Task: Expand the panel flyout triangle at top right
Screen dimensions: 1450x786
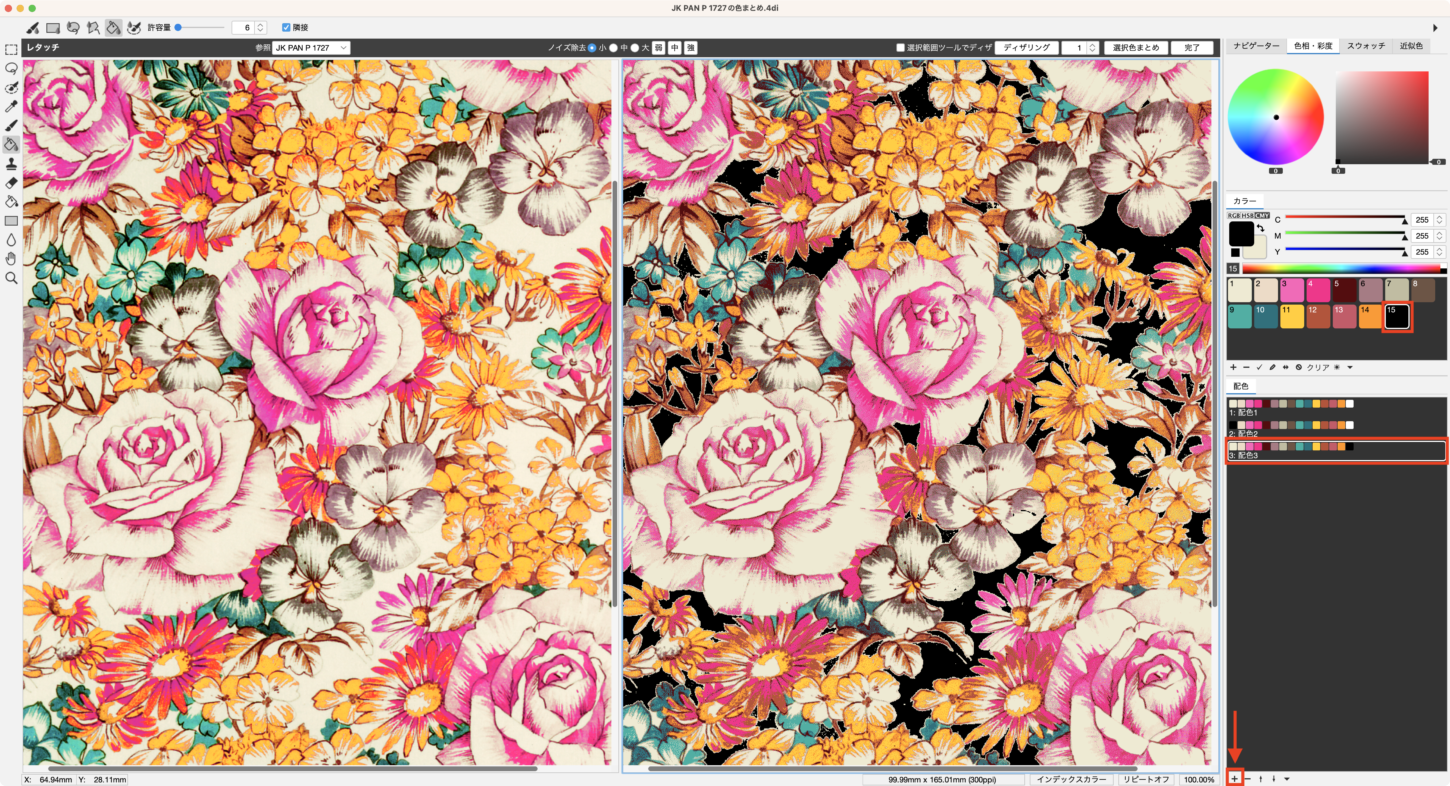Action: pyautogui.click(x=1436, y=27)
